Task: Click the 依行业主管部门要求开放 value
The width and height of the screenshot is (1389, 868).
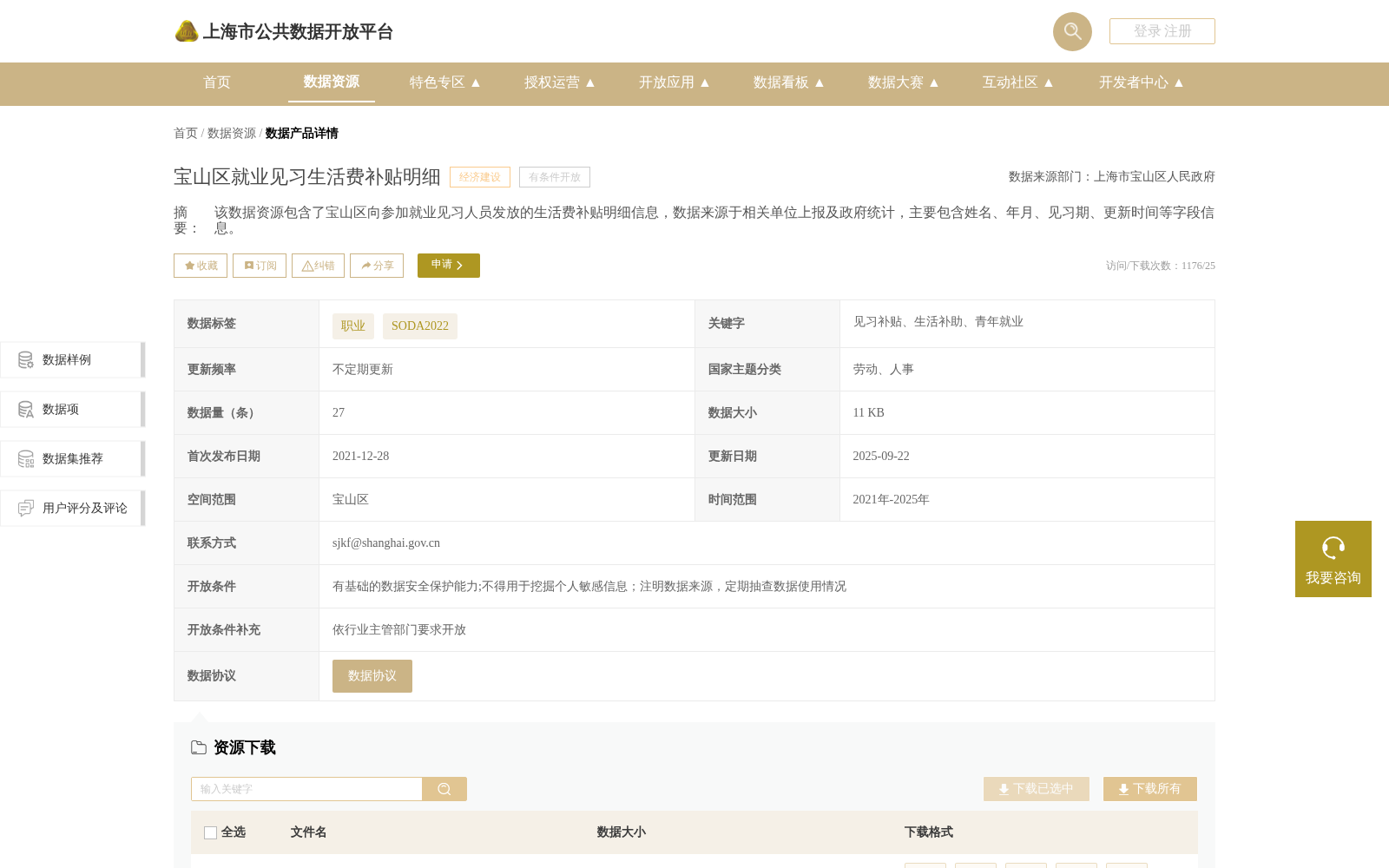Action: point(399,630)
